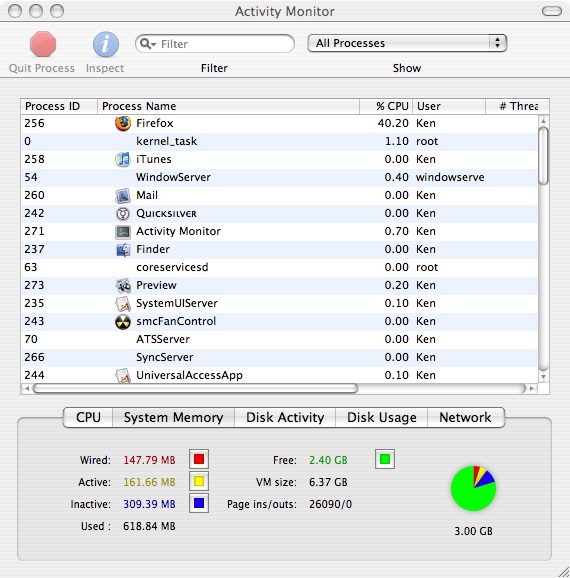Screen dimensions: 570x578
Task: Select the kernel_task process row
Action: 279,141
